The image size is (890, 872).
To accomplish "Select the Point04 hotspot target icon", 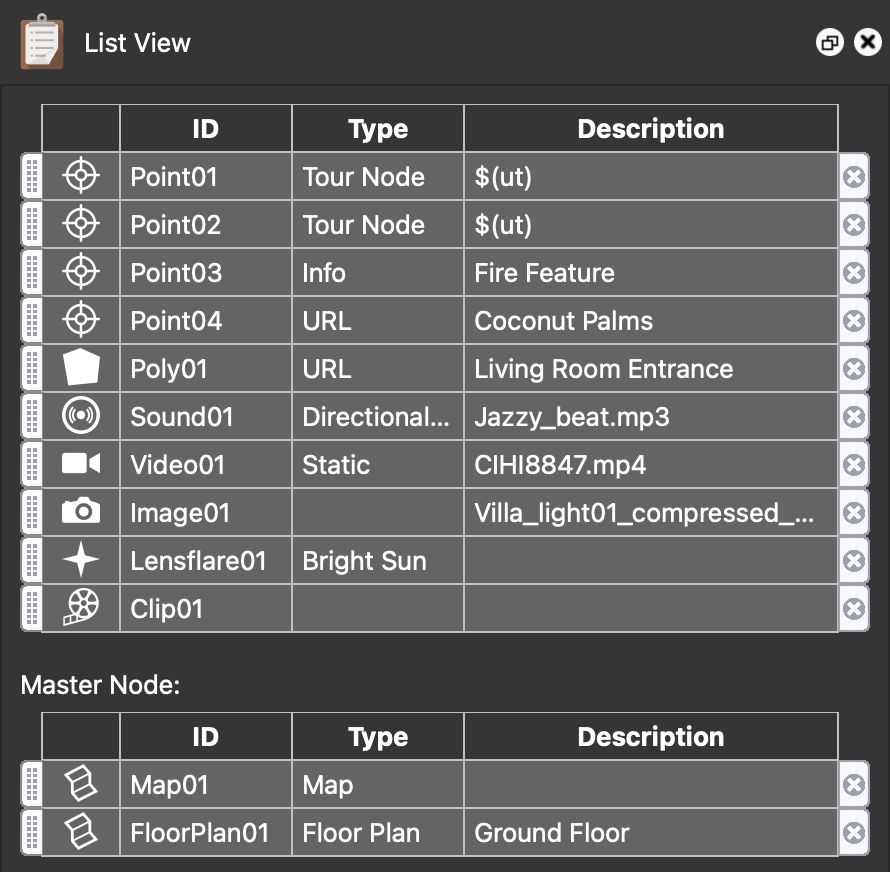I will [81, 320].
